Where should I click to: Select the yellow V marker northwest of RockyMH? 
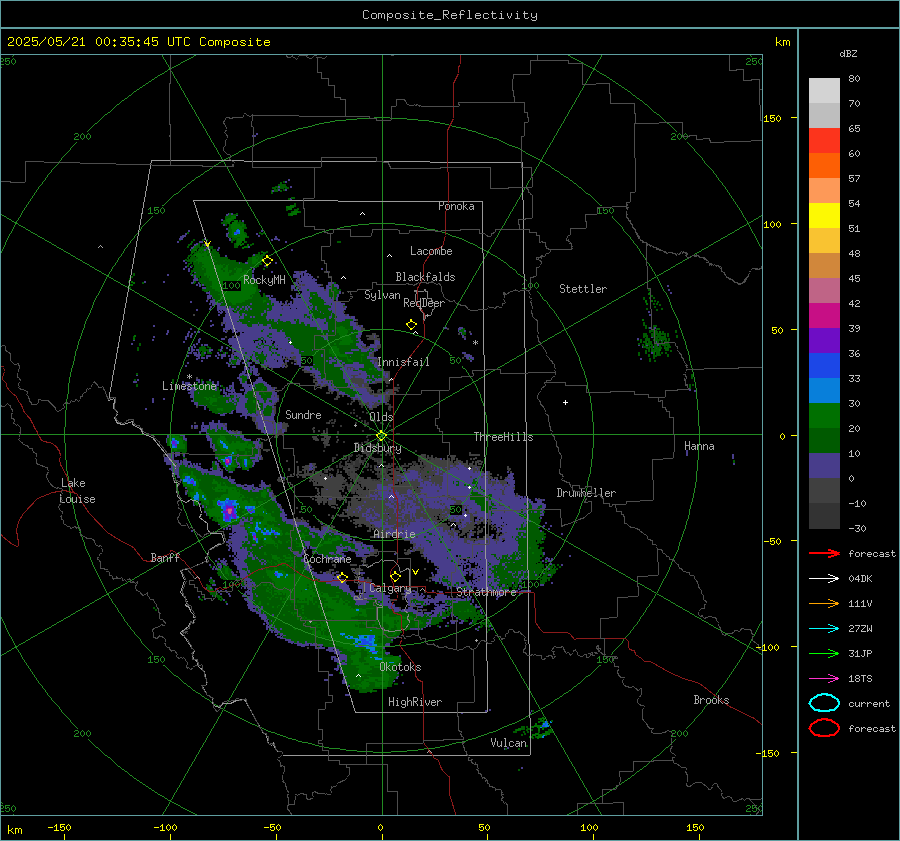point(208,244)
